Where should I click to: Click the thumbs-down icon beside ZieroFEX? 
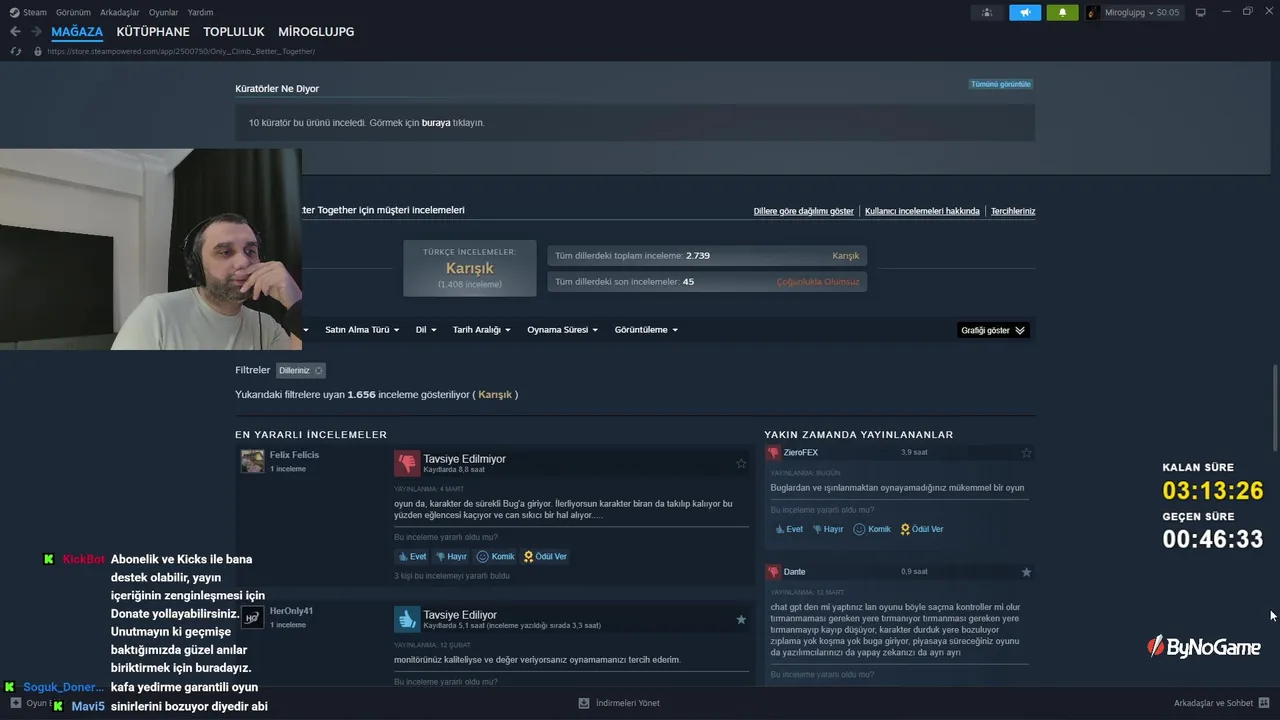pos(773,453)
